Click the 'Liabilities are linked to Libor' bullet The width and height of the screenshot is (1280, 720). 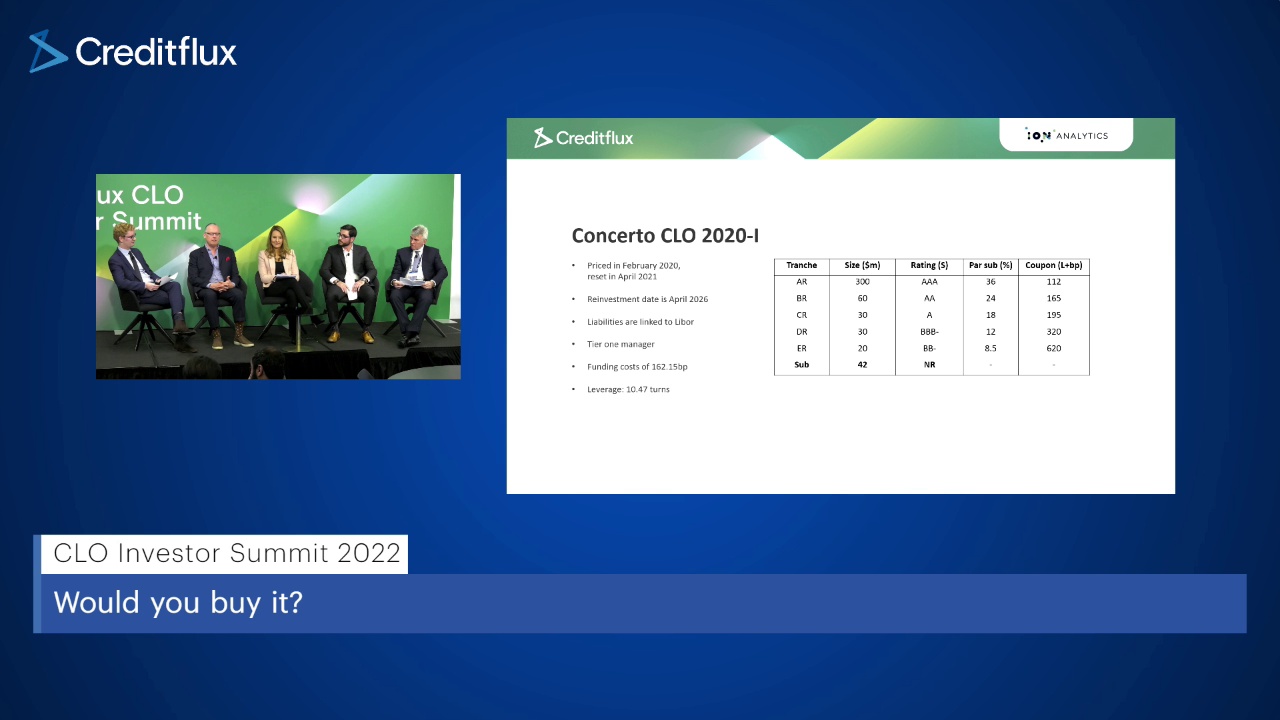pyautogui.click(x=640, y=322)
